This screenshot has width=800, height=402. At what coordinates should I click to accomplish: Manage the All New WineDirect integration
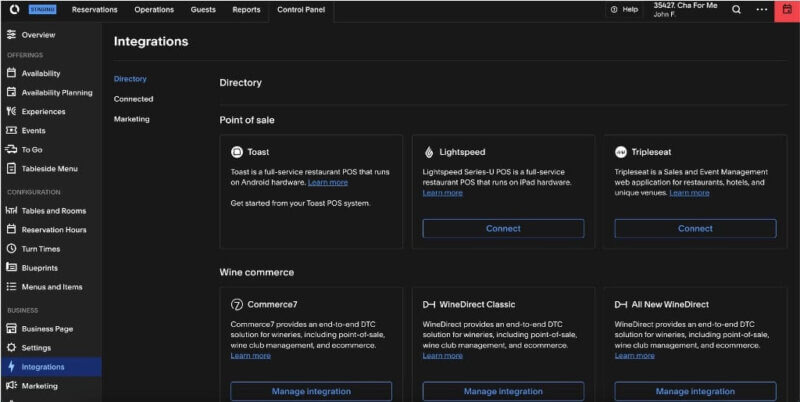click(x=695, y=391)
